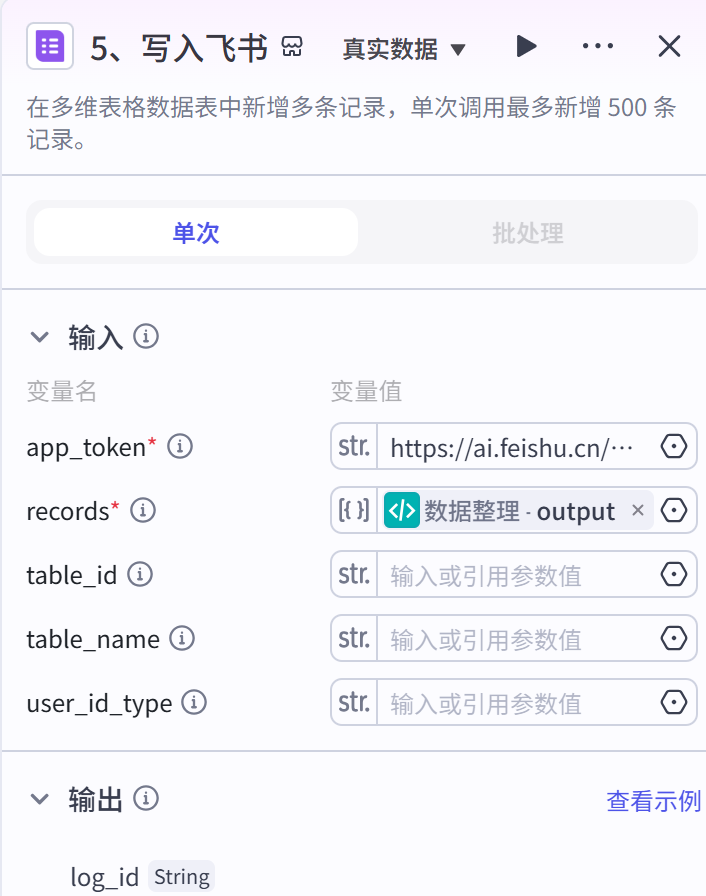Show info tooltip for table_id
The width and height of the screenshot is (706, 896).
pyautogui.click(x=140, y=574)
